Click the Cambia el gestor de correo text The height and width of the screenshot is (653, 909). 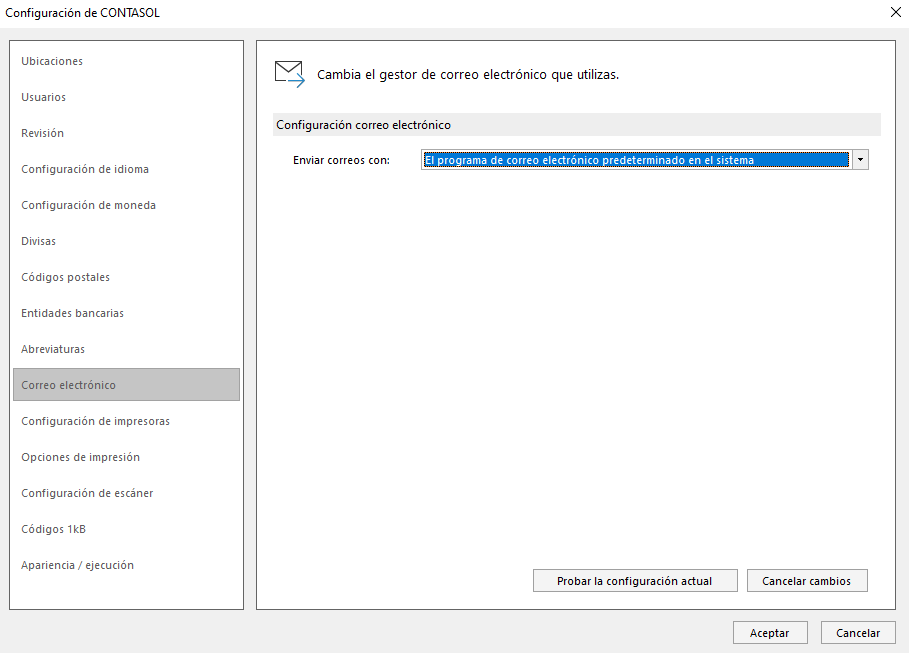click(x=468, y=74)
